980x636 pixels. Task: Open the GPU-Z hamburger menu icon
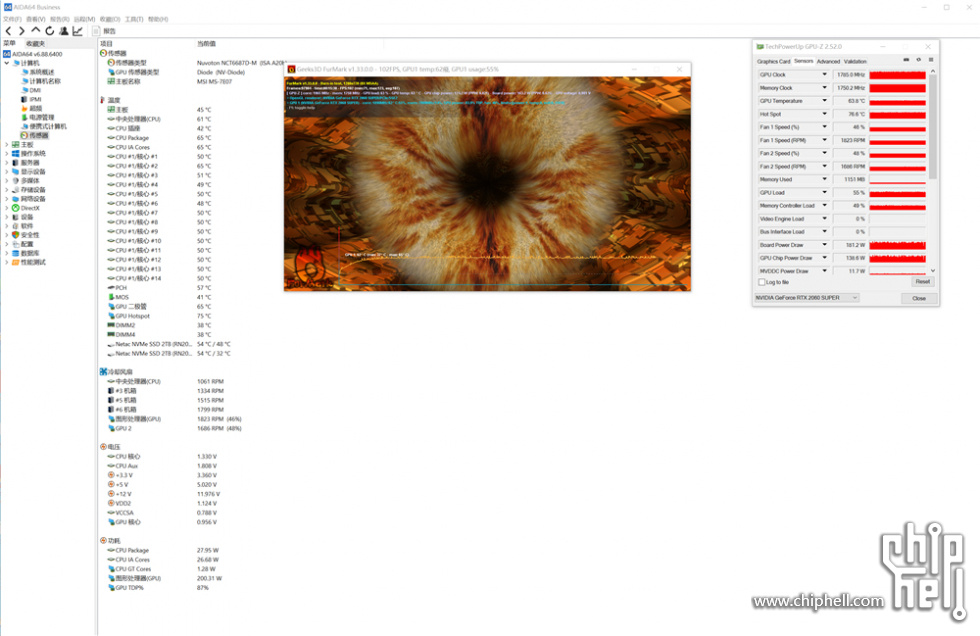pos(931,60)
